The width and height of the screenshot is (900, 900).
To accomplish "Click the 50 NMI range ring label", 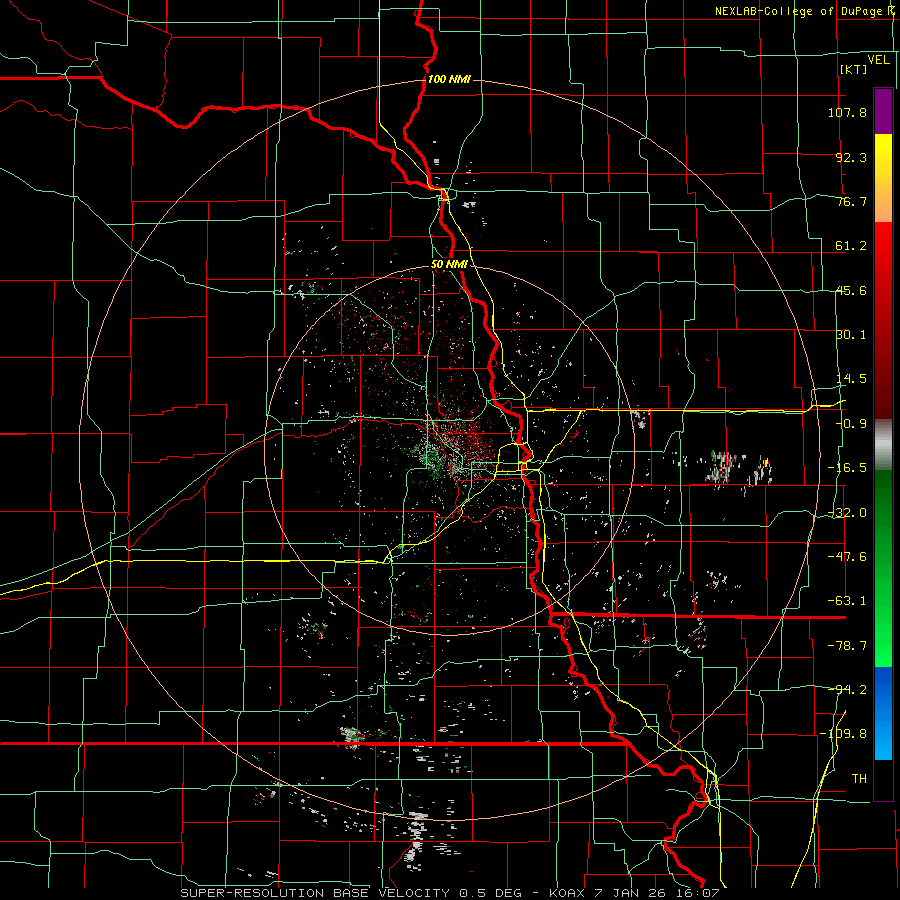I will (449, 265).
